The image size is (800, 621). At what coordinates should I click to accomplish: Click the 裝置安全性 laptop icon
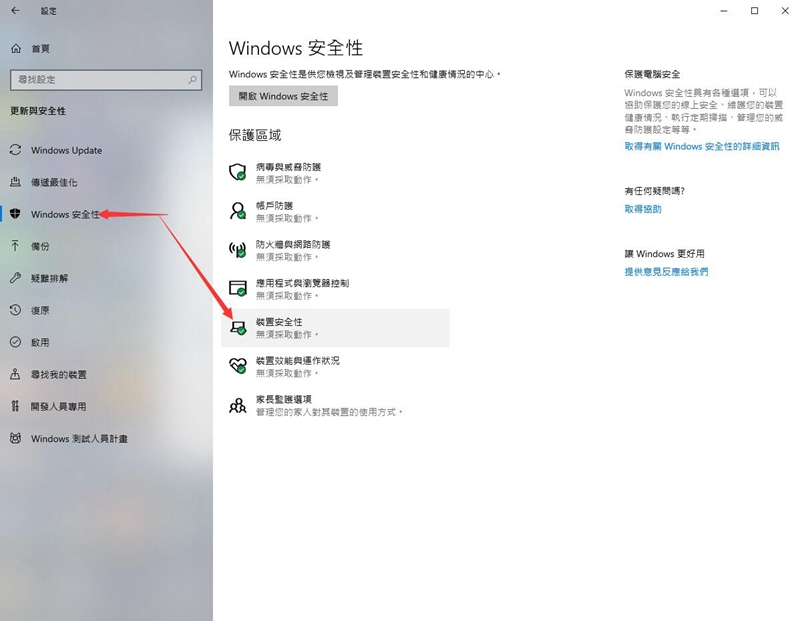(238, 327)
